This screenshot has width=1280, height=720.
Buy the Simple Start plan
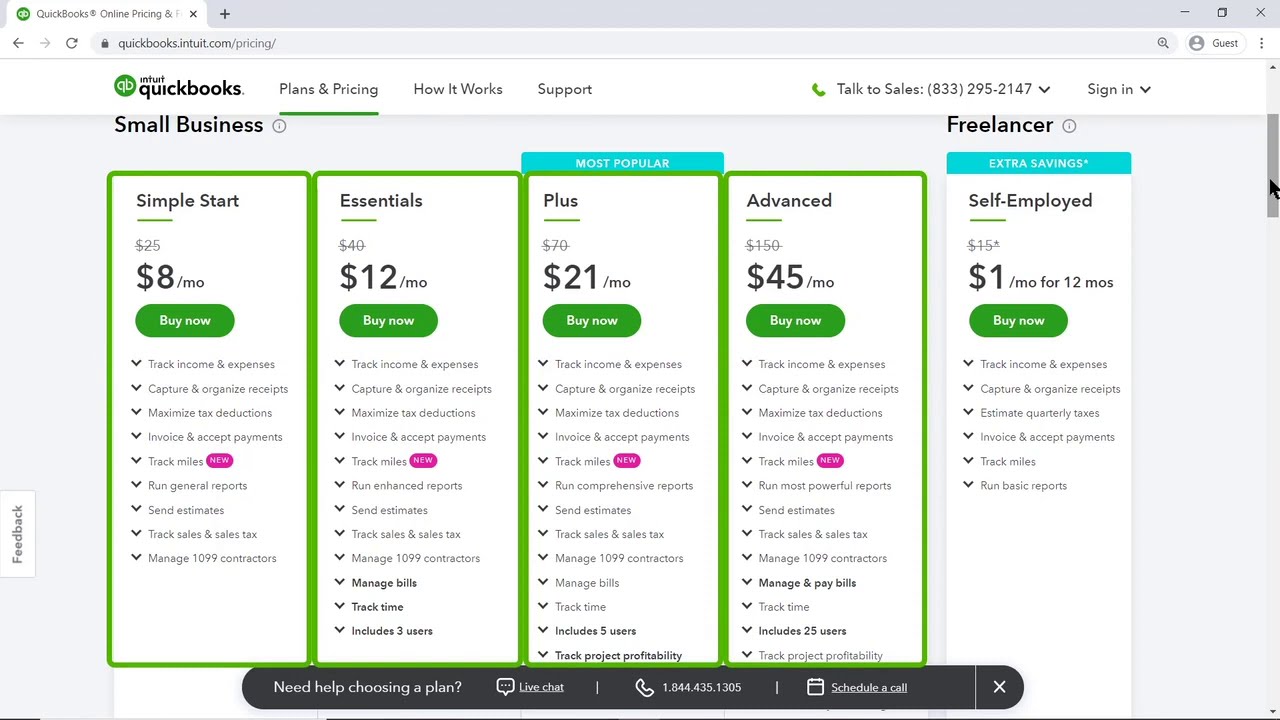coord(185,320)
